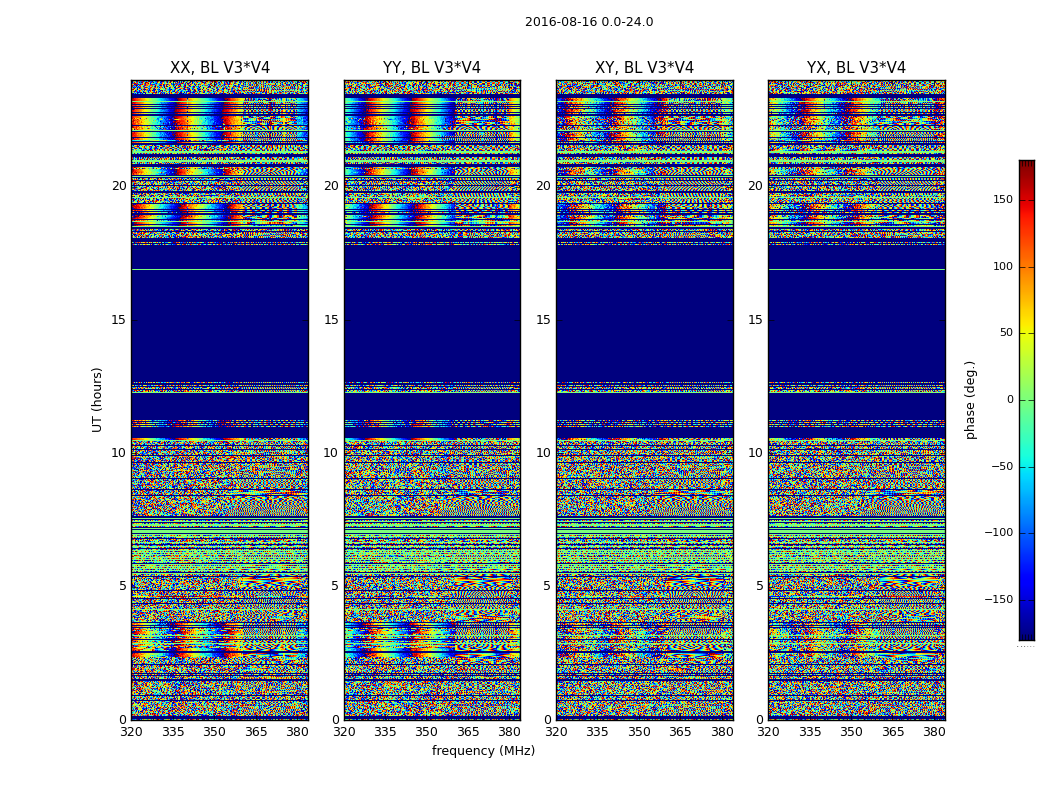The width and height of the screenshot is (1050, 800).
Task: Select the "XY, BL V3*V4" panel title
Action: [x=644, y=68]
